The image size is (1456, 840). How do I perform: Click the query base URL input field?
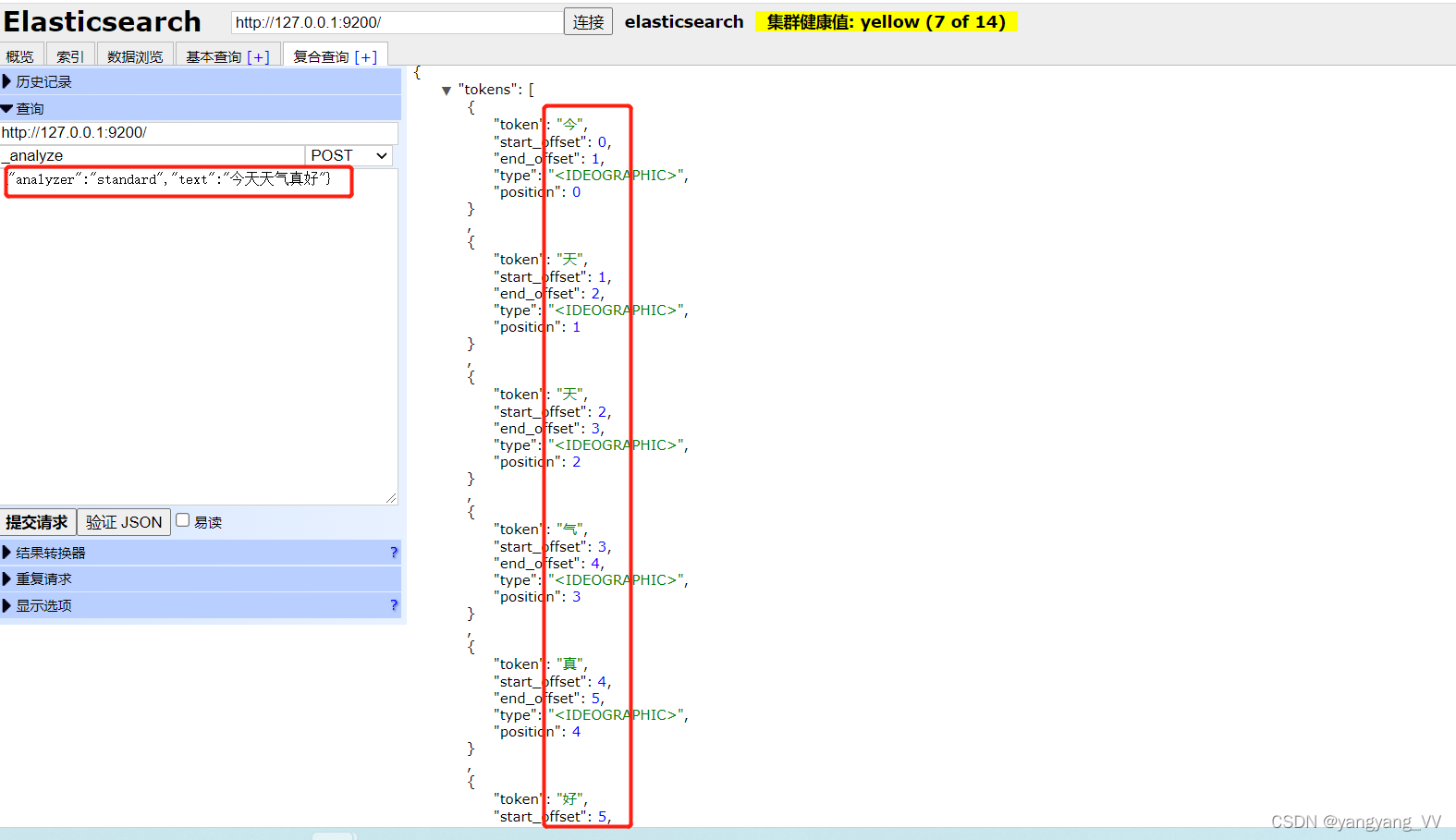click(199, 132)
